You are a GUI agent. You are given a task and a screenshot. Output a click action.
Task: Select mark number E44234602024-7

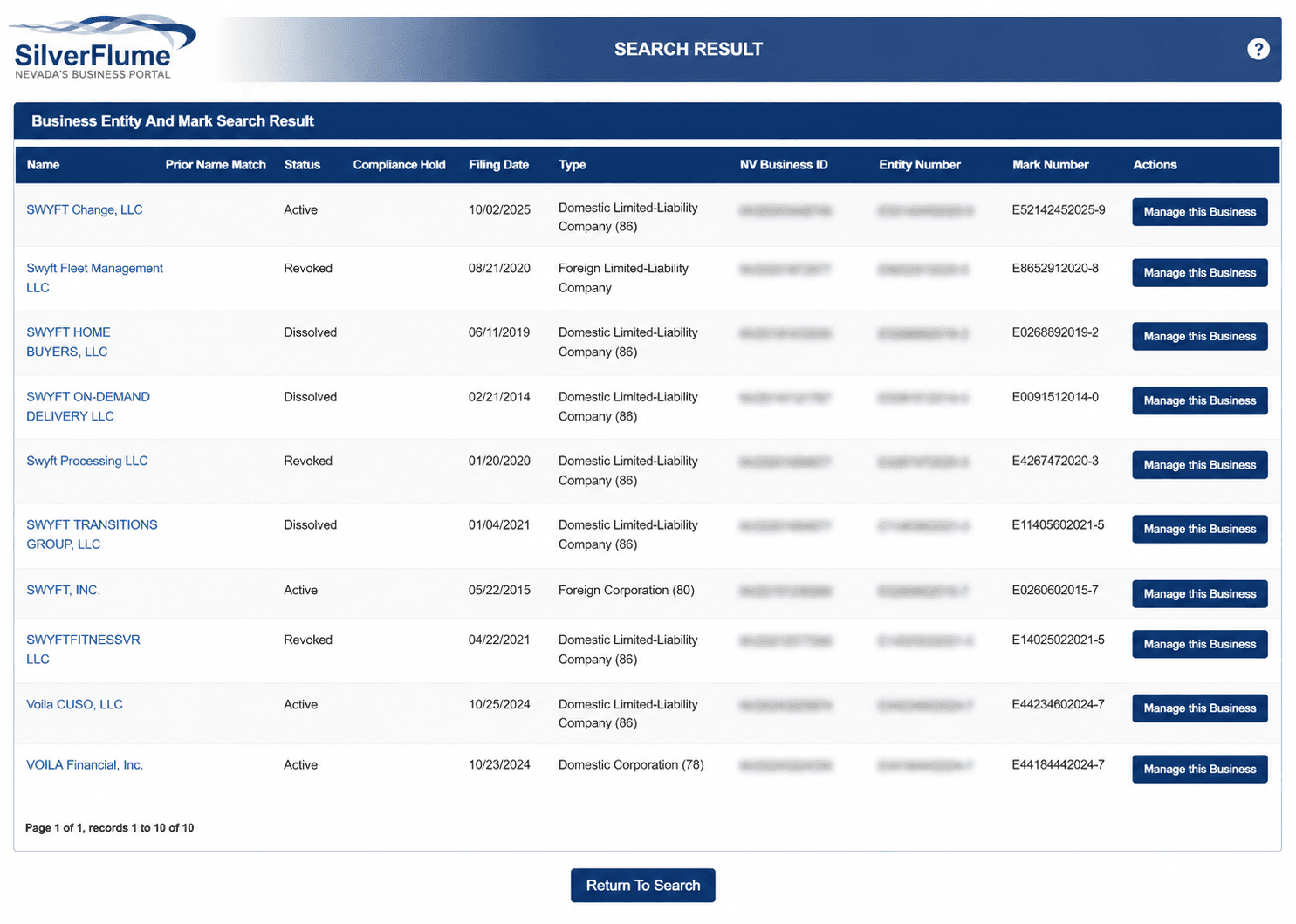1058,704
